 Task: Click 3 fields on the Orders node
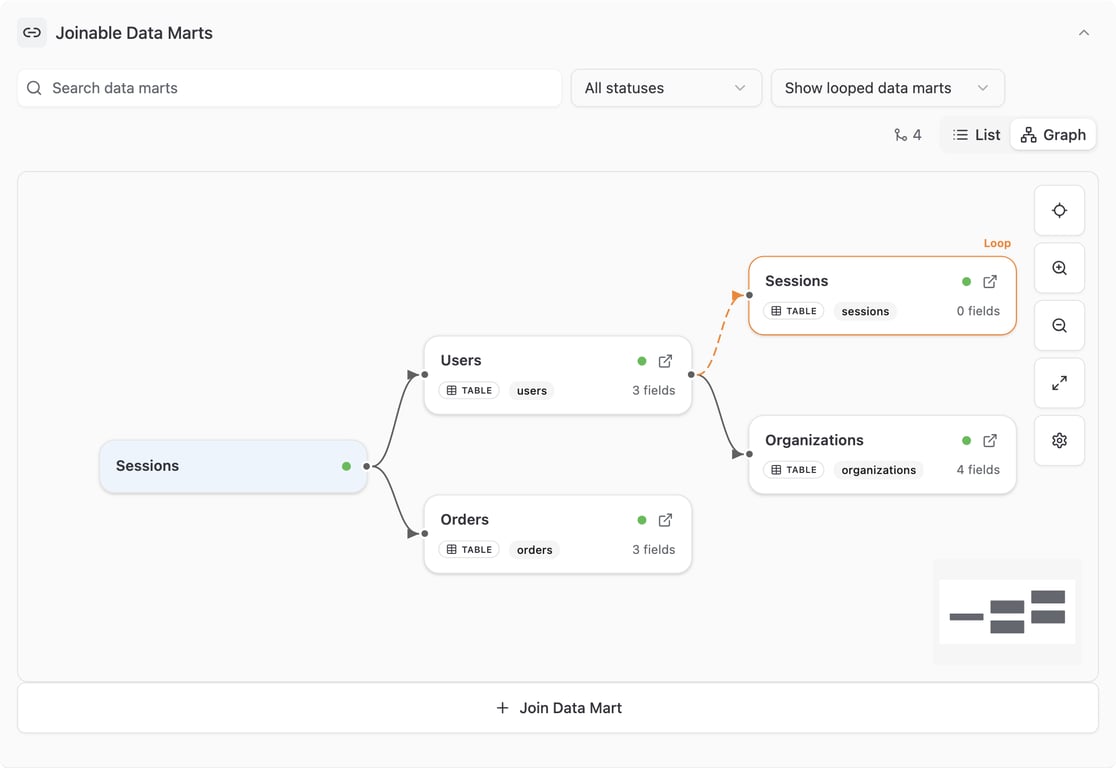(653, 549)
